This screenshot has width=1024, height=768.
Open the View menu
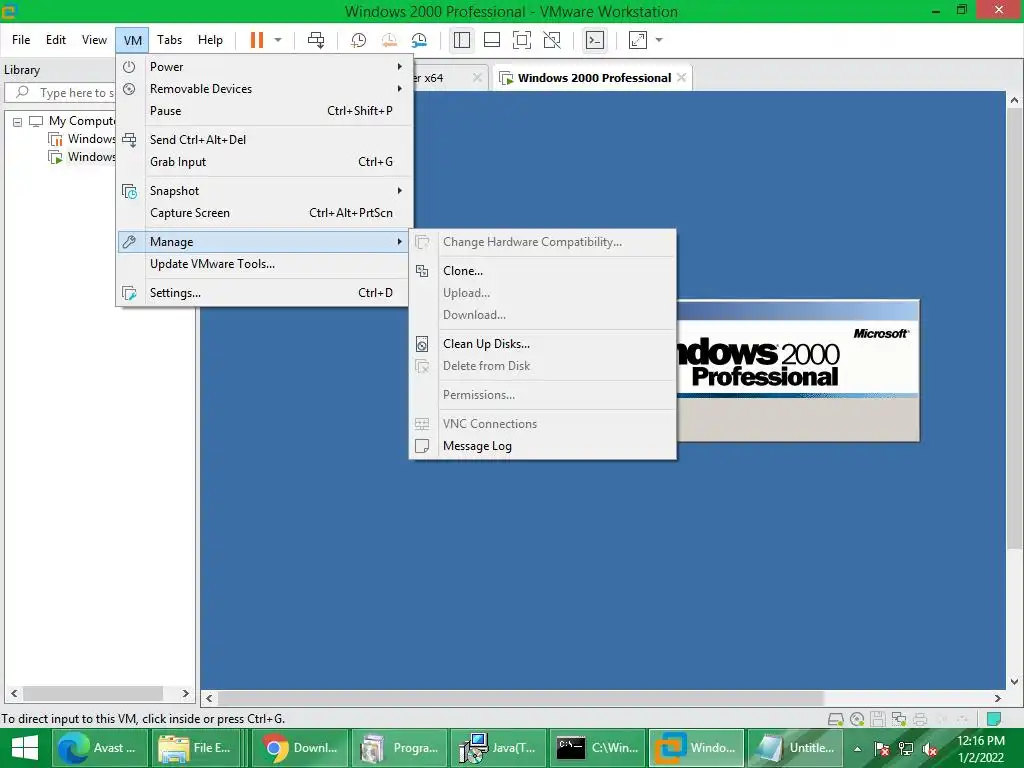click(94, 40)
